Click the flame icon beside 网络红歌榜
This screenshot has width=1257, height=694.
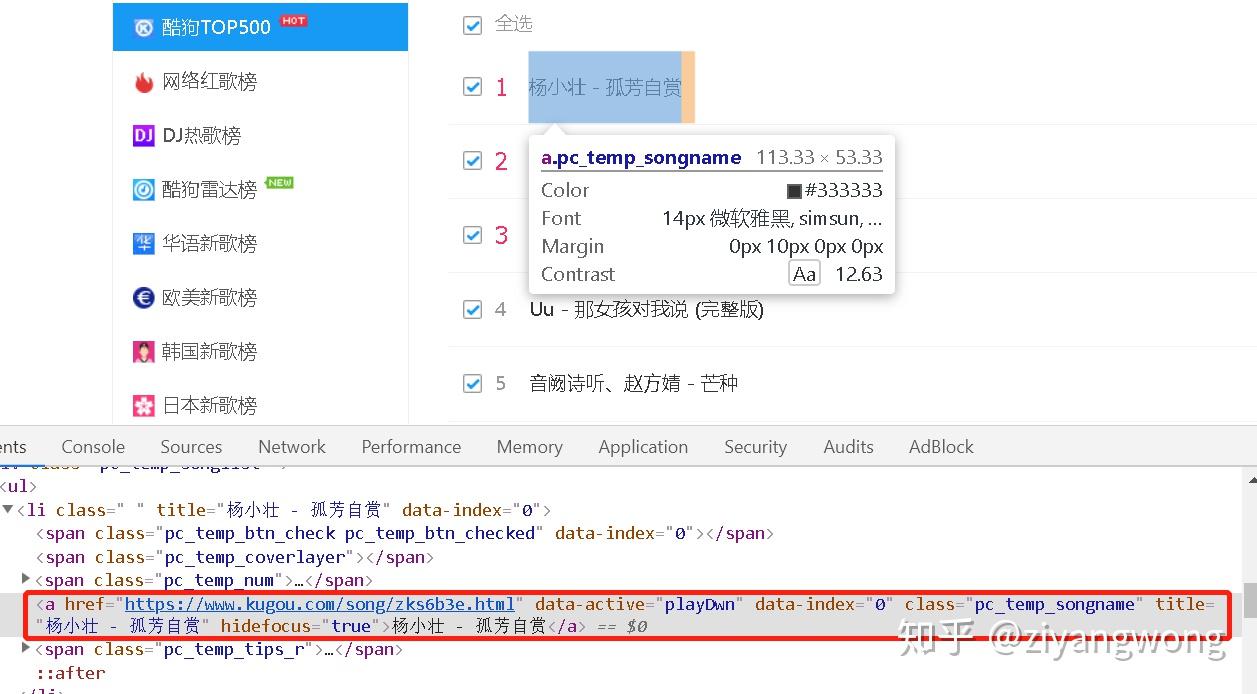pos(145,82)
